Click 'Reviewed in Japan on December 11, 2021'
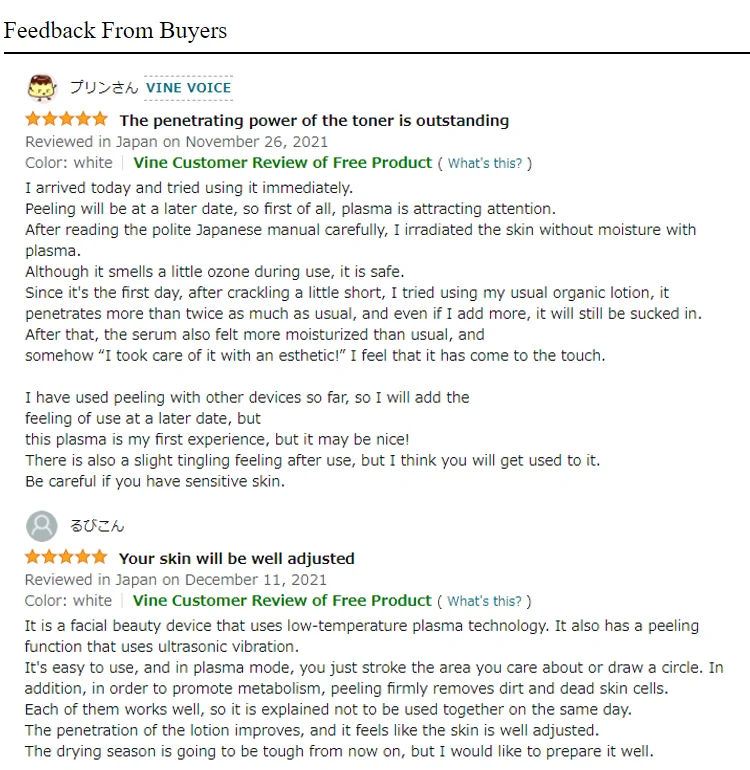The height and width of the screenshot is (770, 750). point(175,580)
